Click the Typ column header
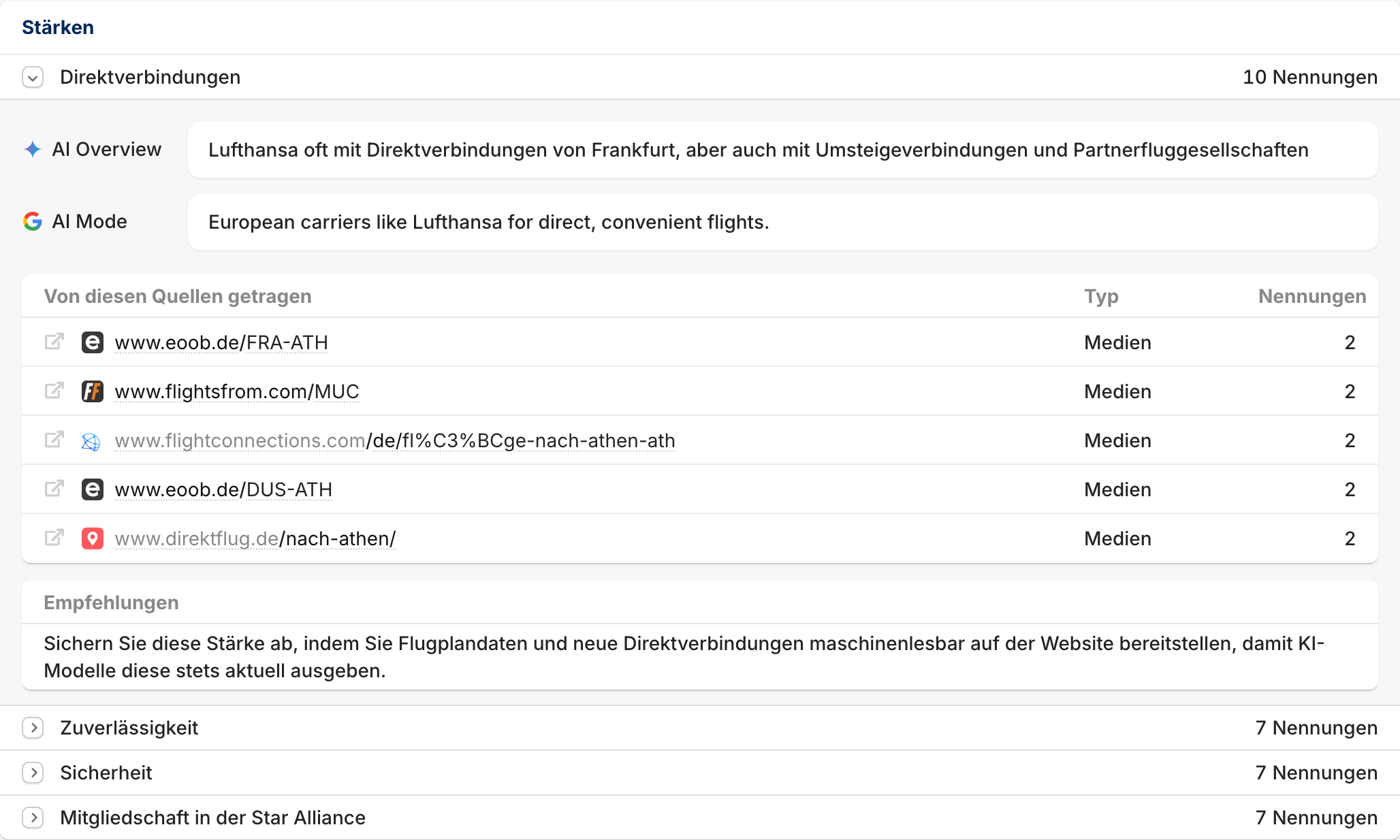This screenshot has width=1400, height=840. click(1102, 297)
